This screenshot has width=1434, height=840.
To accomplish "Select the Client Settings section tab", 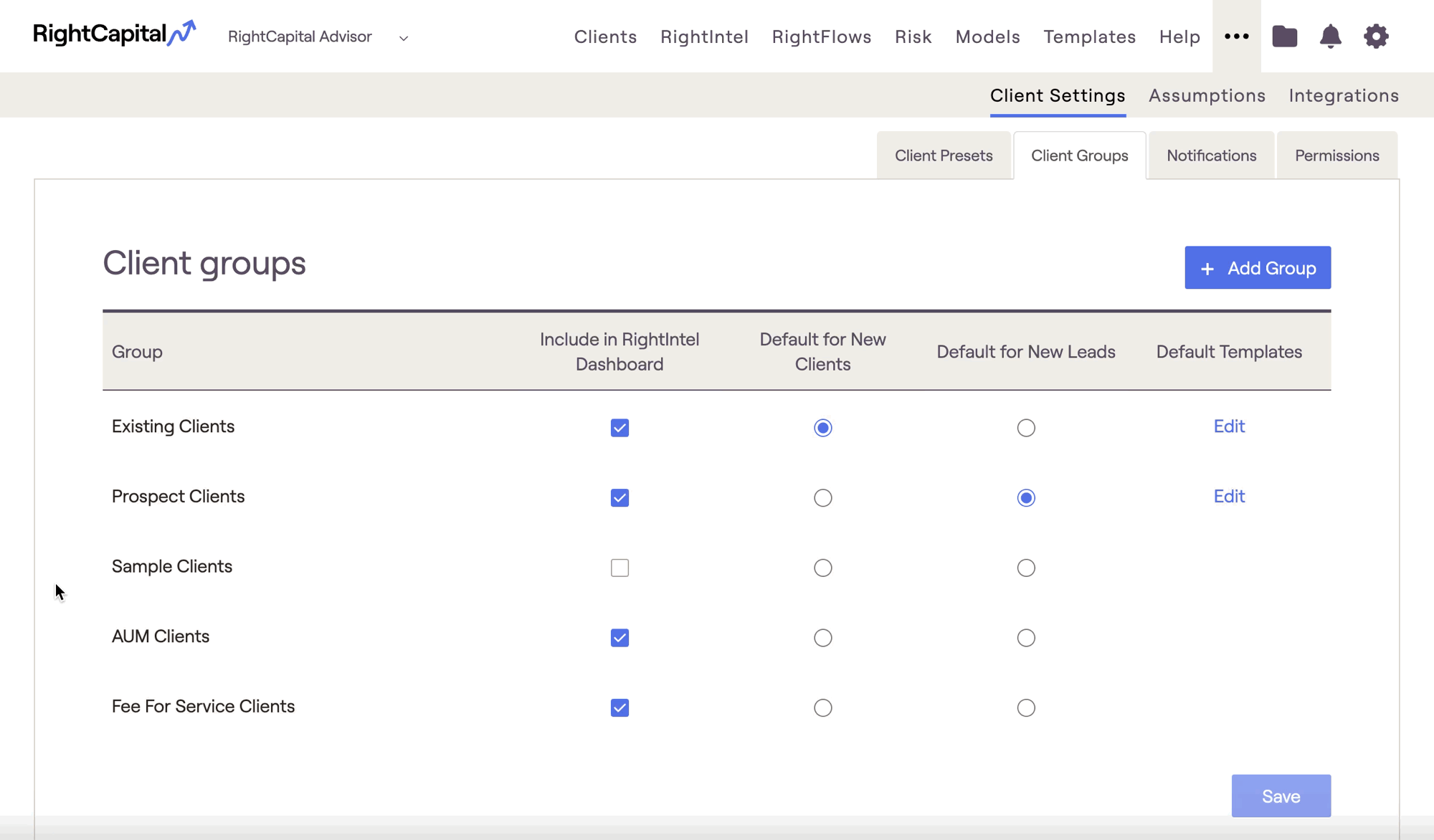I will coord(1058,95).
